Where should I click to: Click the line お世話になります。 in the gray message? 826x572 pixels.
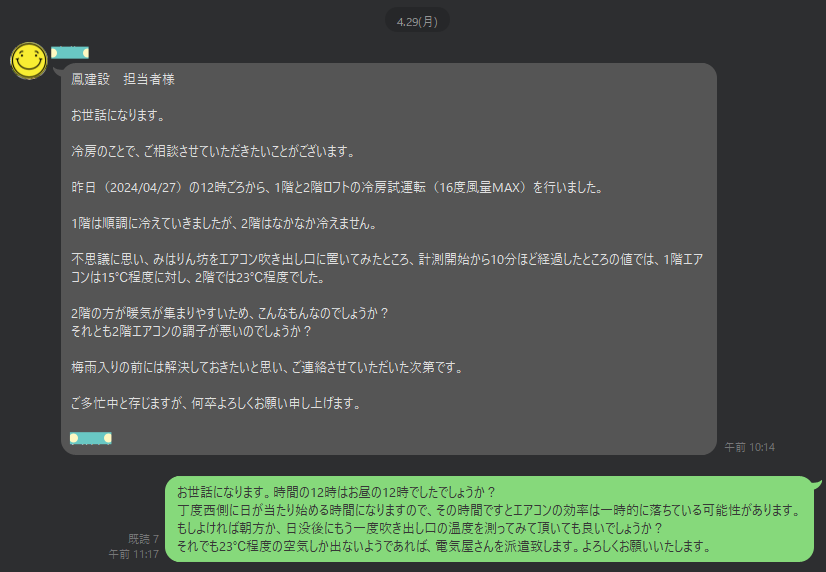pyautogui.click(x=119, y=115)
